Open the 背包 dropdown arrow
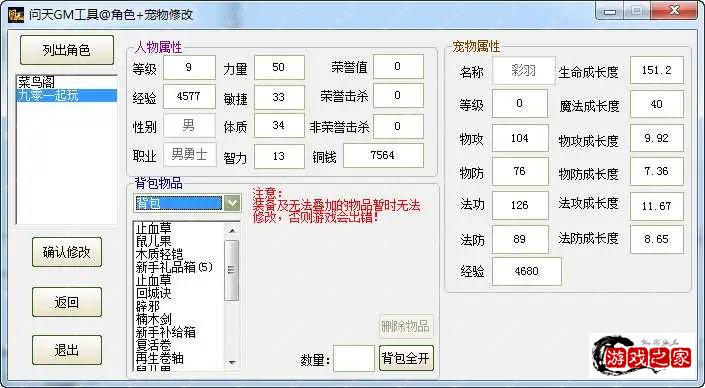 [x=232, y=203]
